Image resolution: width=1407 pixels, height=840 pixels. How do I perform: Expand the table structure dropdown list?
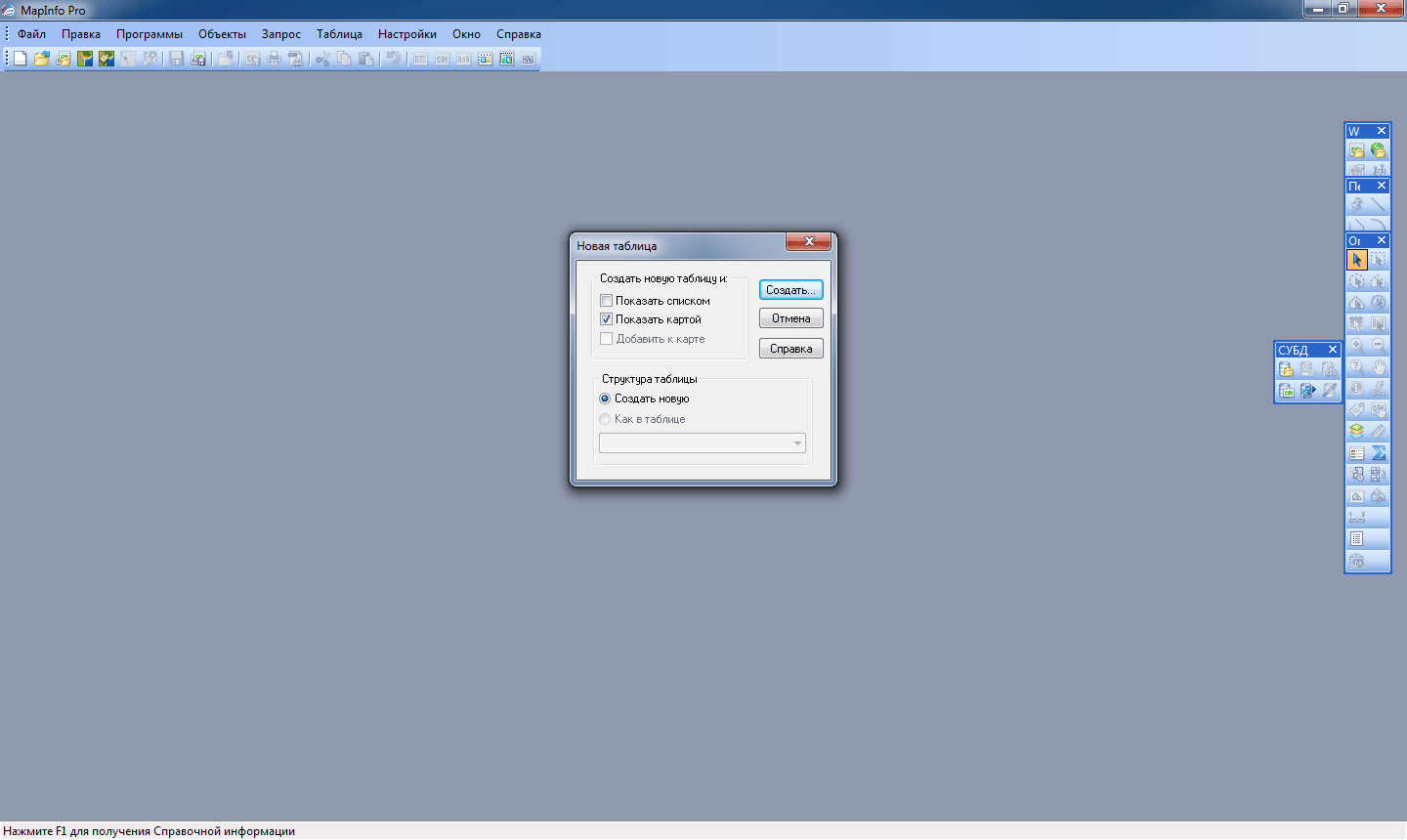pyautogui.click(x=797, y=443)
